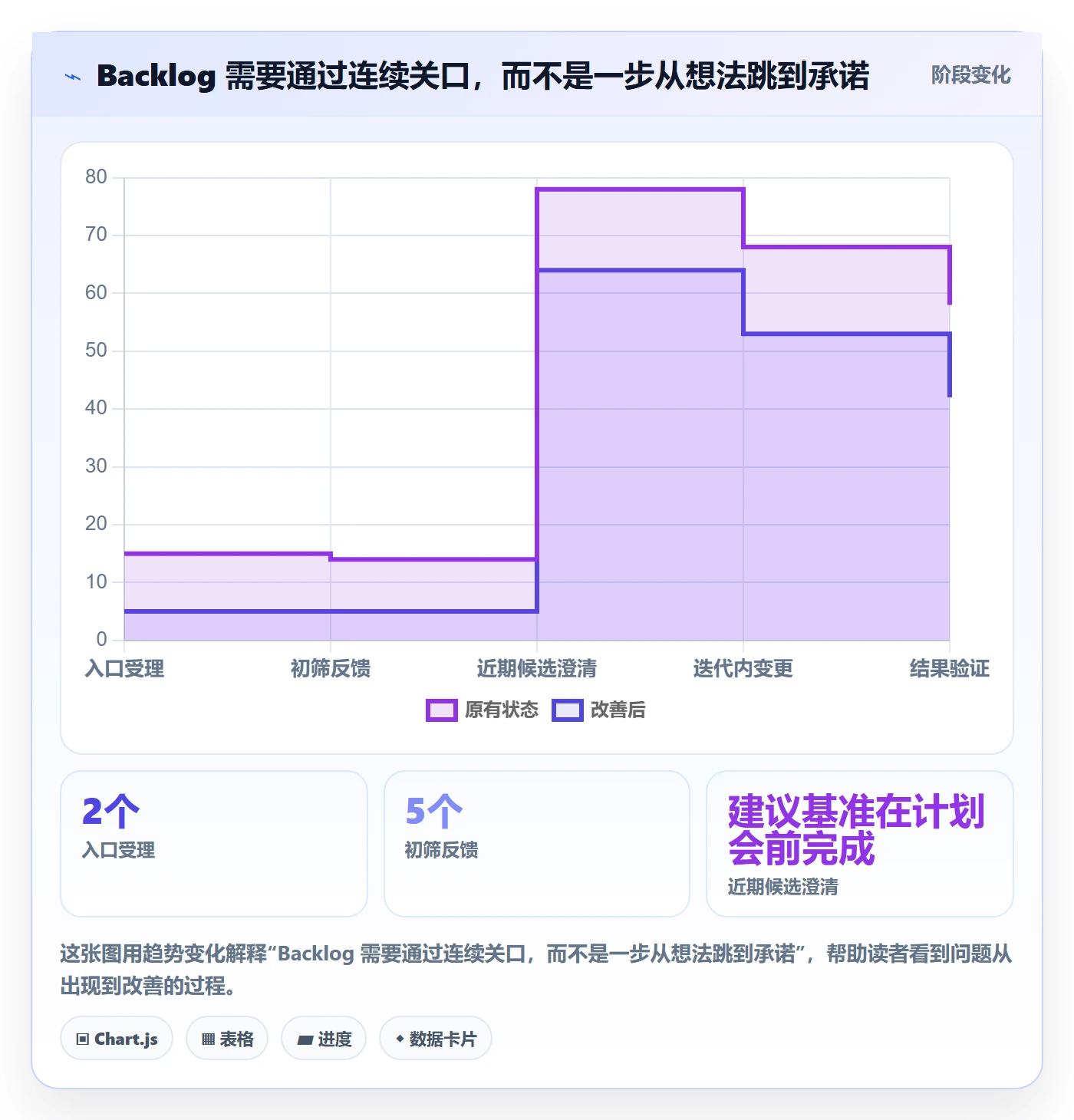
Task: Open the 5个 初筛反馈 data card
Action: [x=537, y=844]
